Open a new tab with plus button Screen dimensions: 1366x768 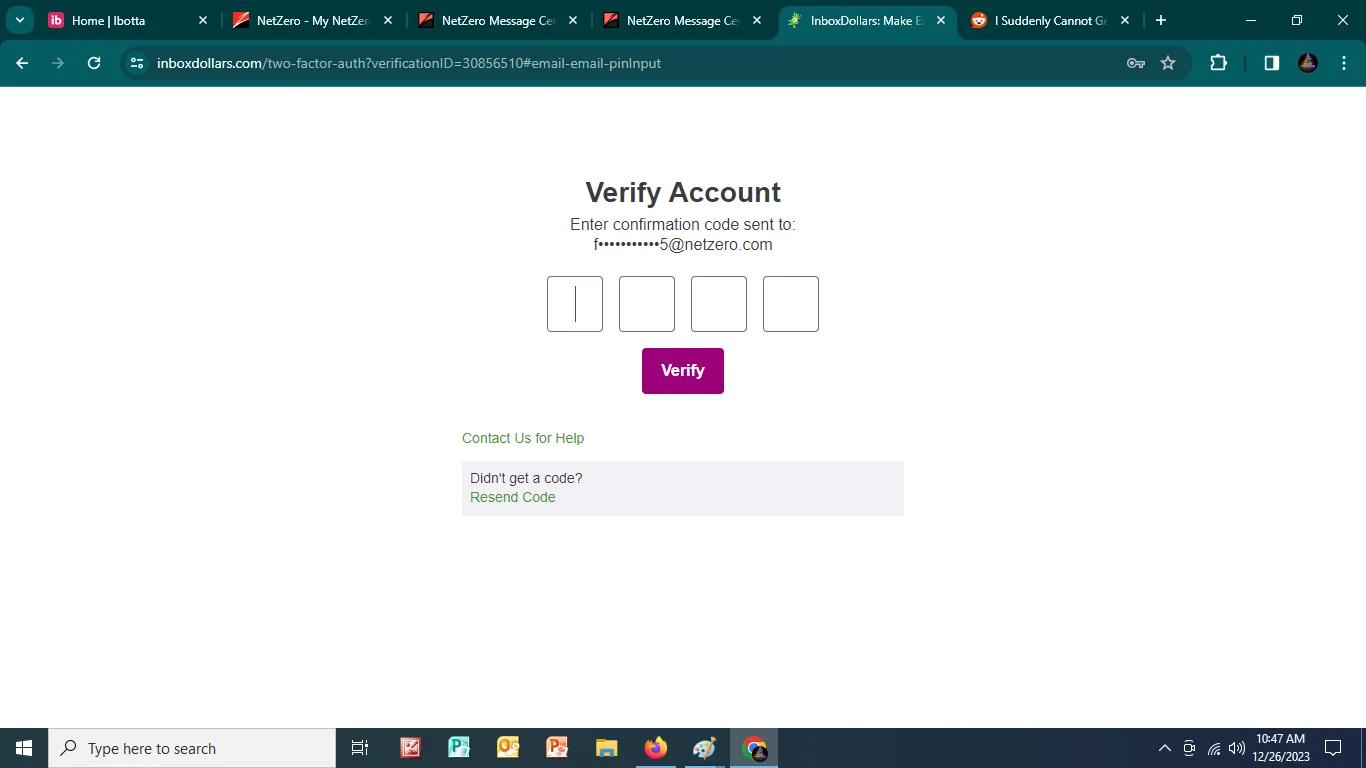(x=1161, y=20)
